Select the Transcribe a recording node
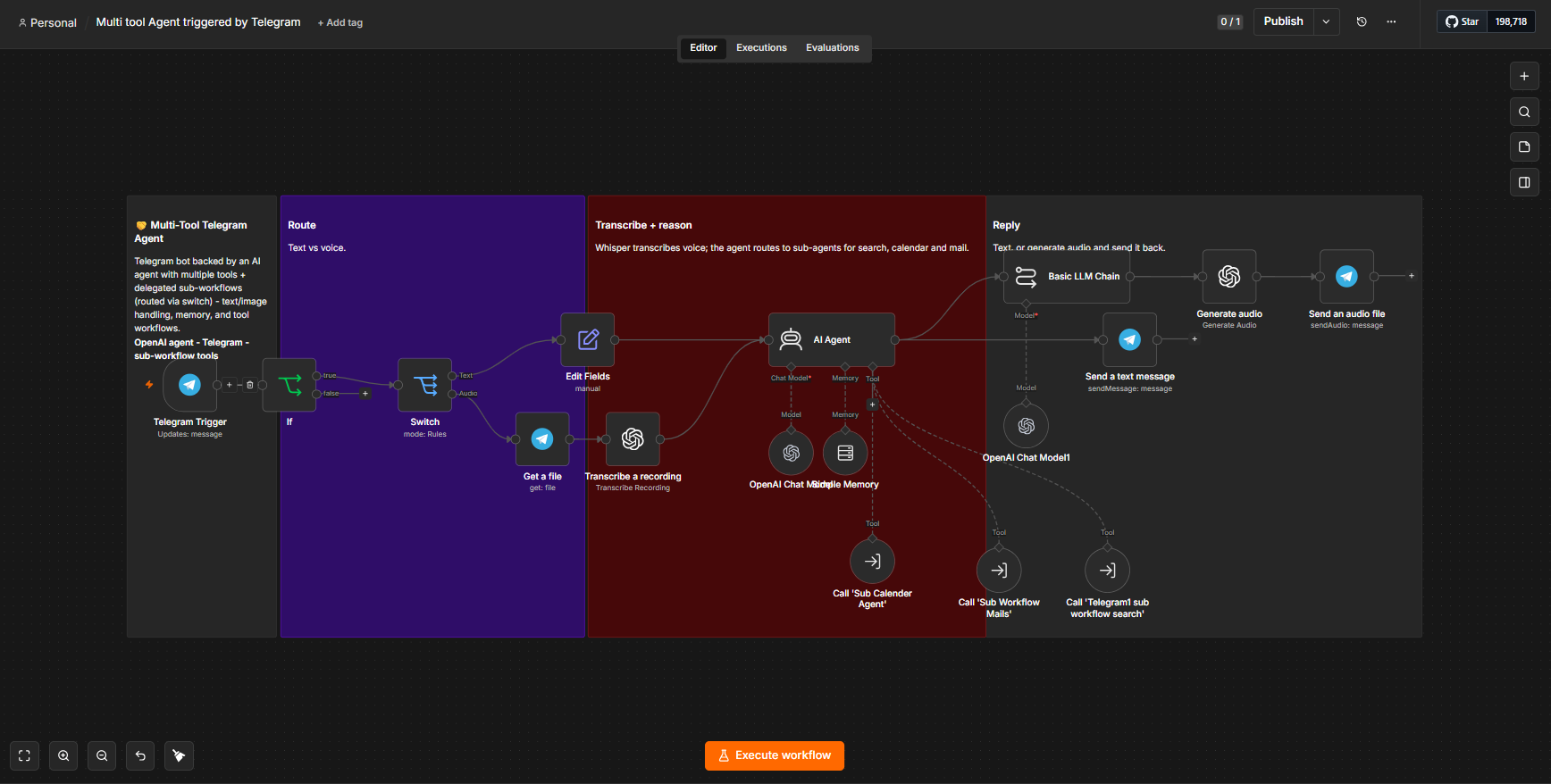The image size is (1551, 784). (x=633, y=439)
